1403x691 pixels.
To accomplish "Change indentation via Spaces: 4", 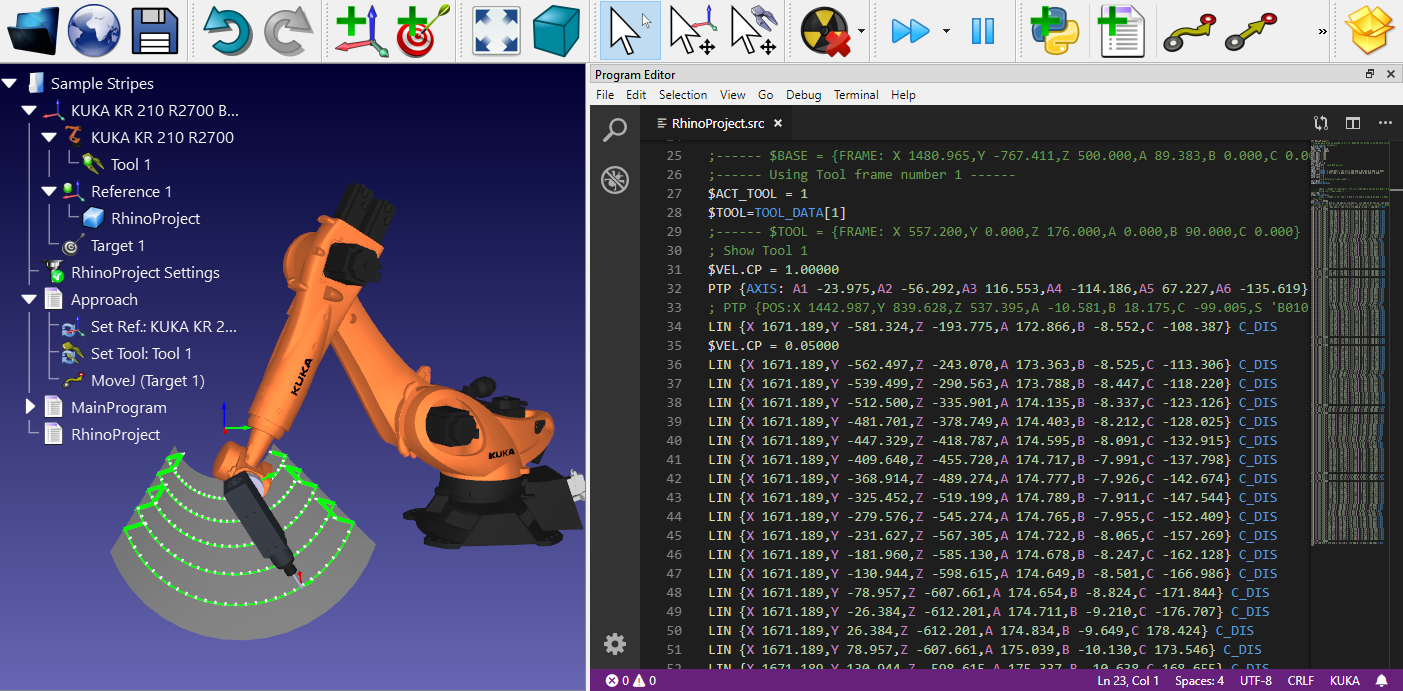I will pyautogui.click(x=1199, y=680).
